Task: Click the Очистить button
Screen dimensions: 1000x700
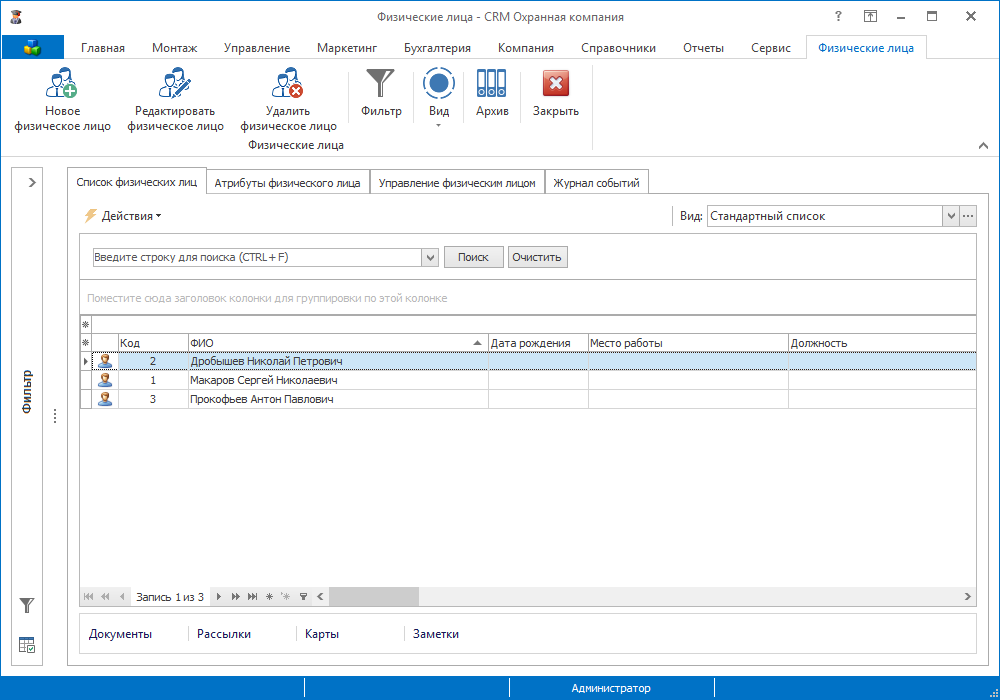Action: [537, 258]
